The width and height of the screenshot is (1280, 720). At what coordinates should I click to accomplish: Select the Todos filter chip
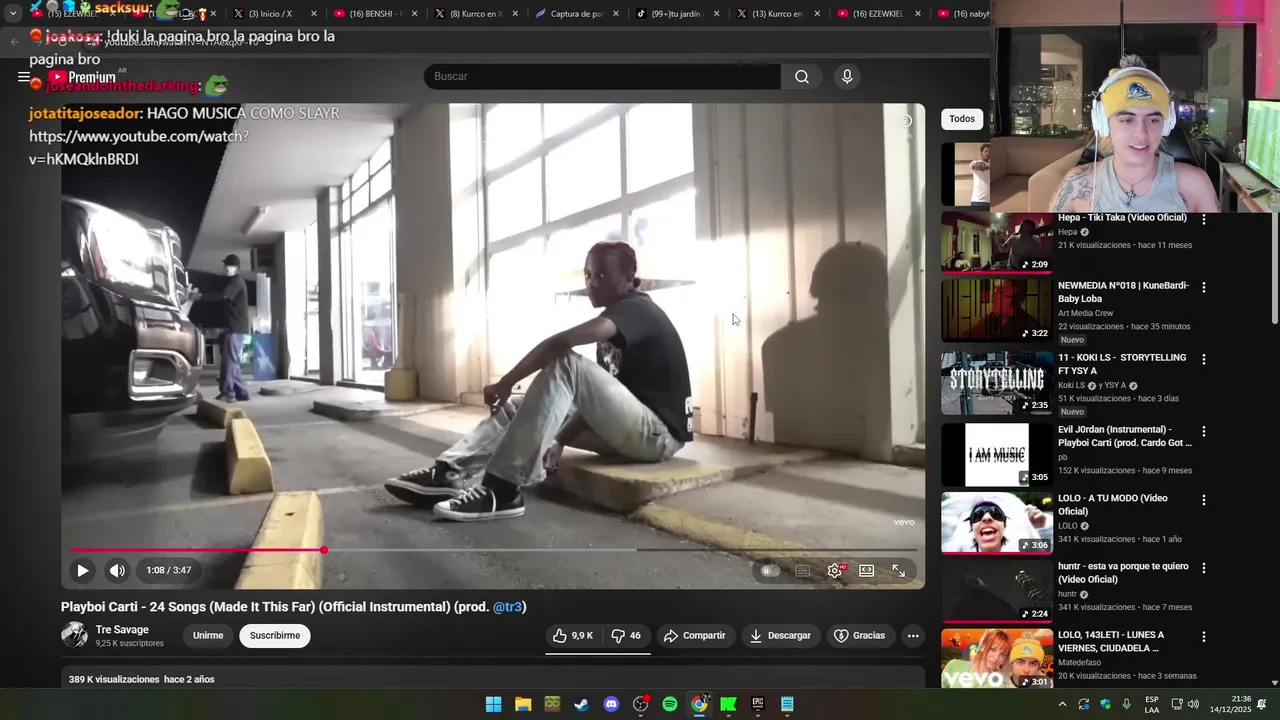click(962, 119)
